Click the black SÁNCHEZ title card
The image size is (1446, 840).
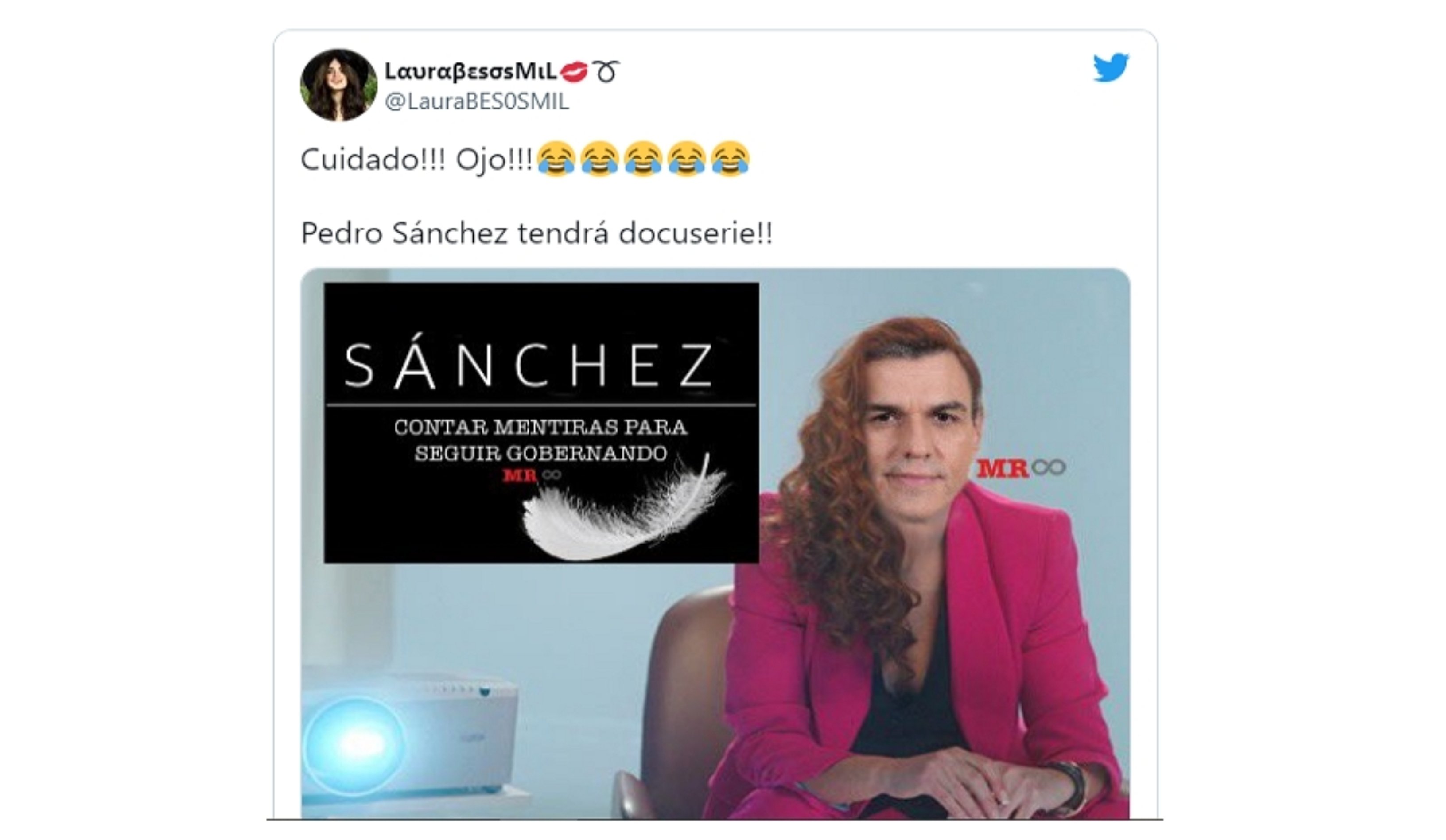541,422
